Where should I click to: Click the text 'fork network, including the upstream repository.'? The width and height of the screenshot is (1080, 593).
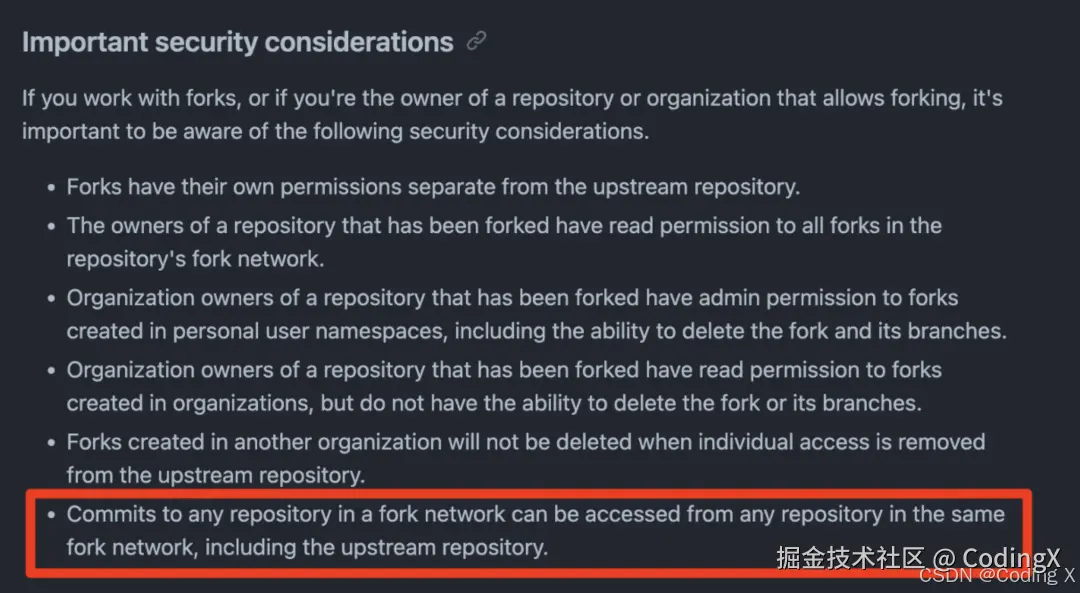[x=307, y=547]
